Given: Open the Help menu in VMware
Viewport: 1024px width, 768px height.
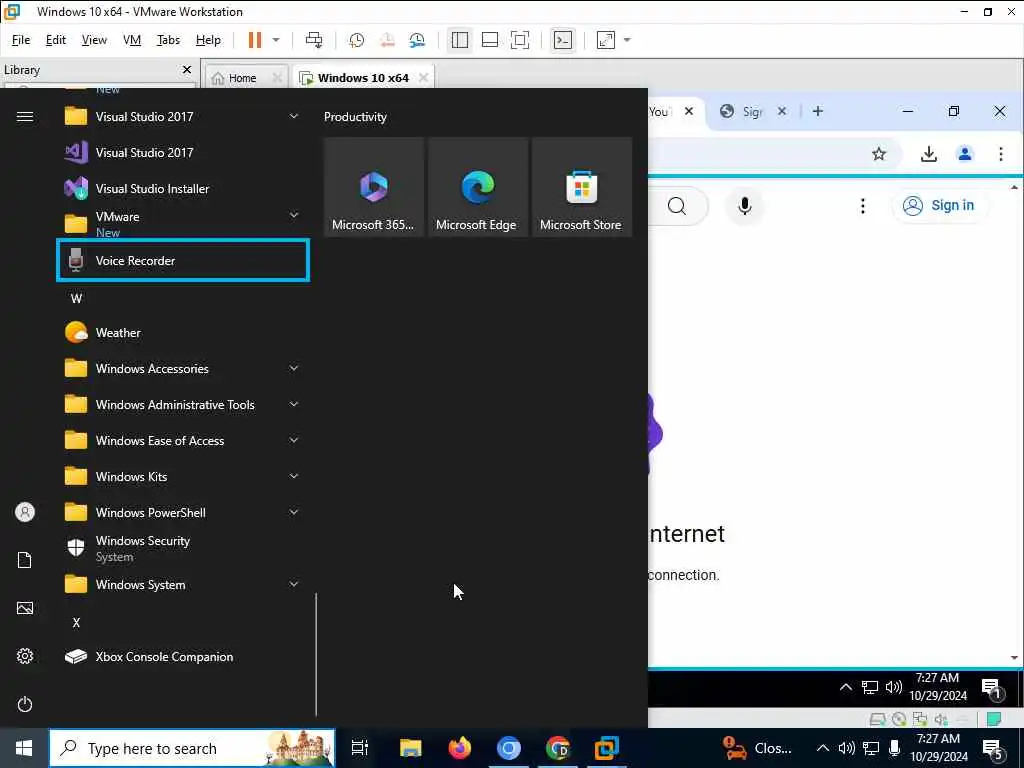Looking at the screenshot, I should coord(208,40).
